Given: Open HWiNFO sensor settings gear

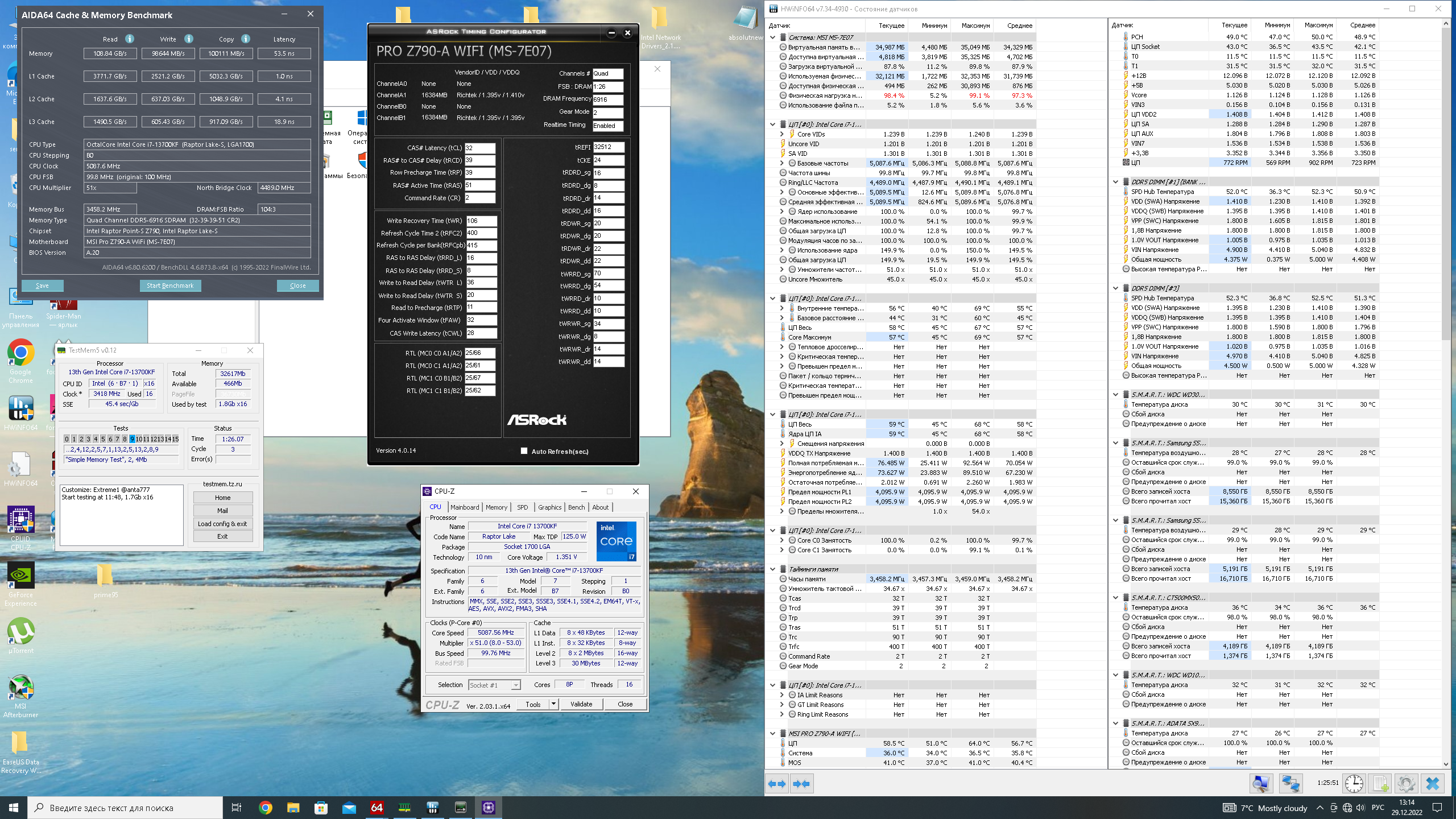Looking at the screenshot, I should 1406,784.
